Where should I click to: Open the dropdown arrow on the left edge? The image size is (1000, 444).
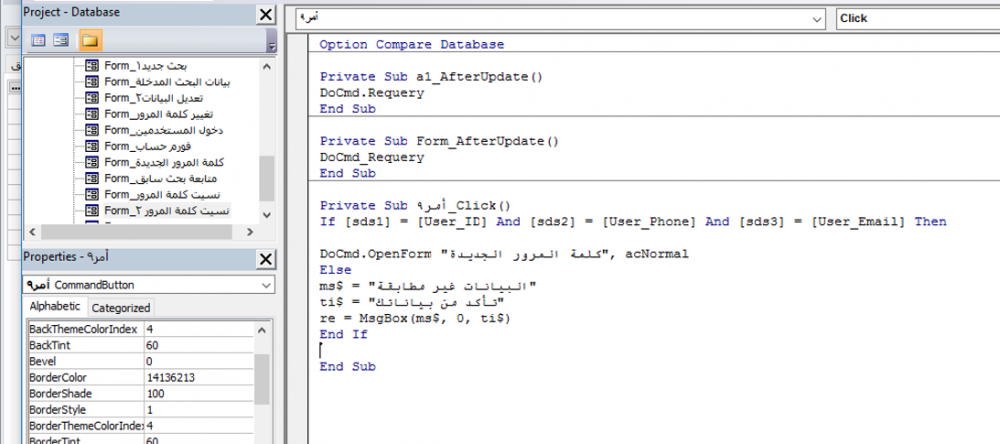[x=14, y=38]
